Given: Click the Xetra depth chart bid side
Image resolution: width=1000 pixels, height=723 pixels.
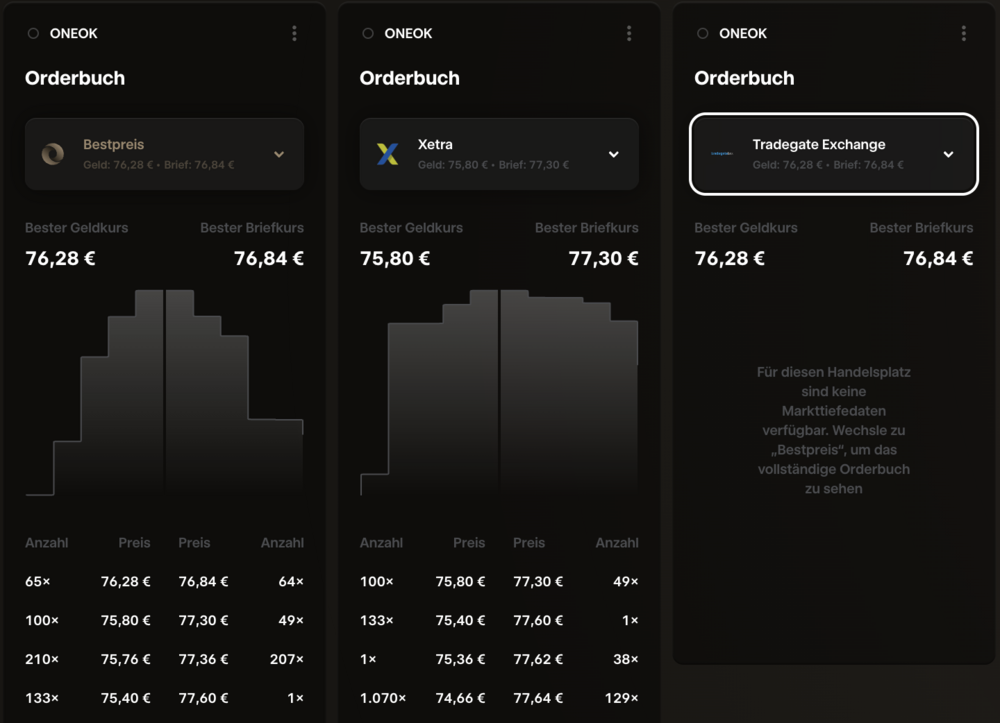Looking at the screenshot, I should pyautogui.click(x=429, y=393).
